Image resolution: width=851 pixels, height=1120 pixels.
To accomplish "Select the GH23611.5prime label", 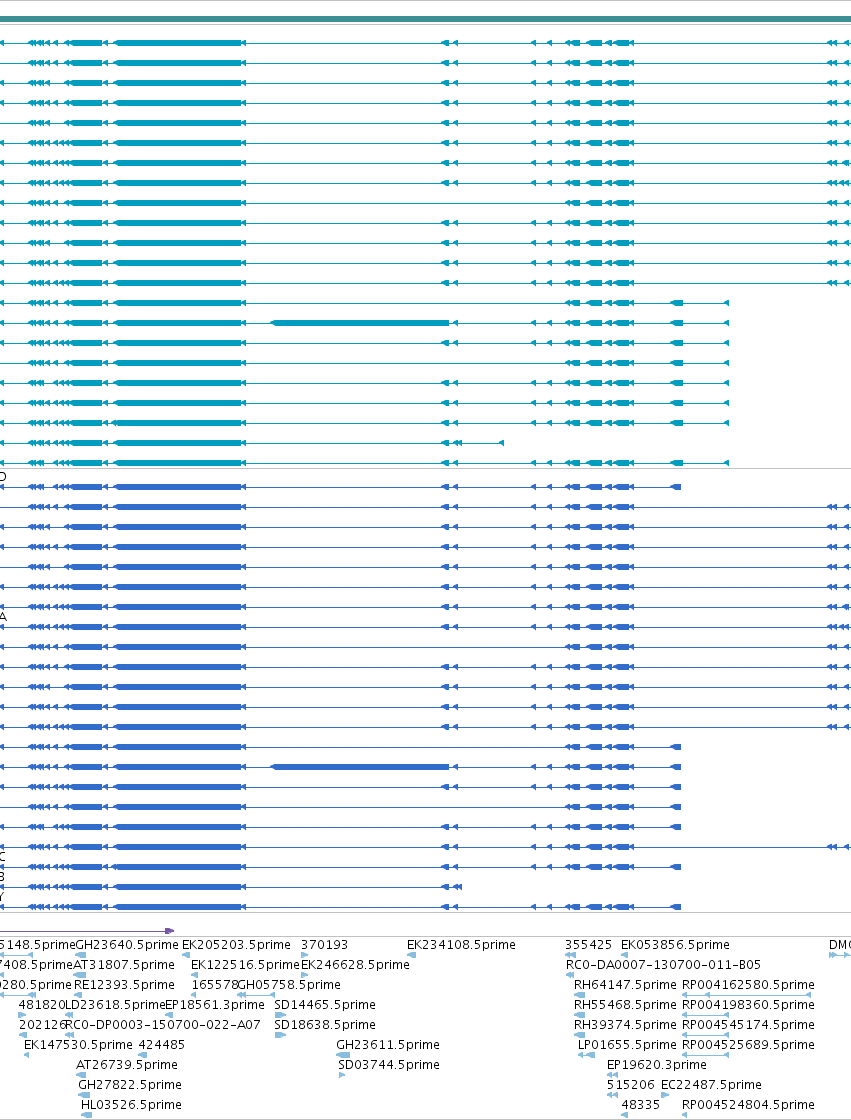I will point(388,1044).
